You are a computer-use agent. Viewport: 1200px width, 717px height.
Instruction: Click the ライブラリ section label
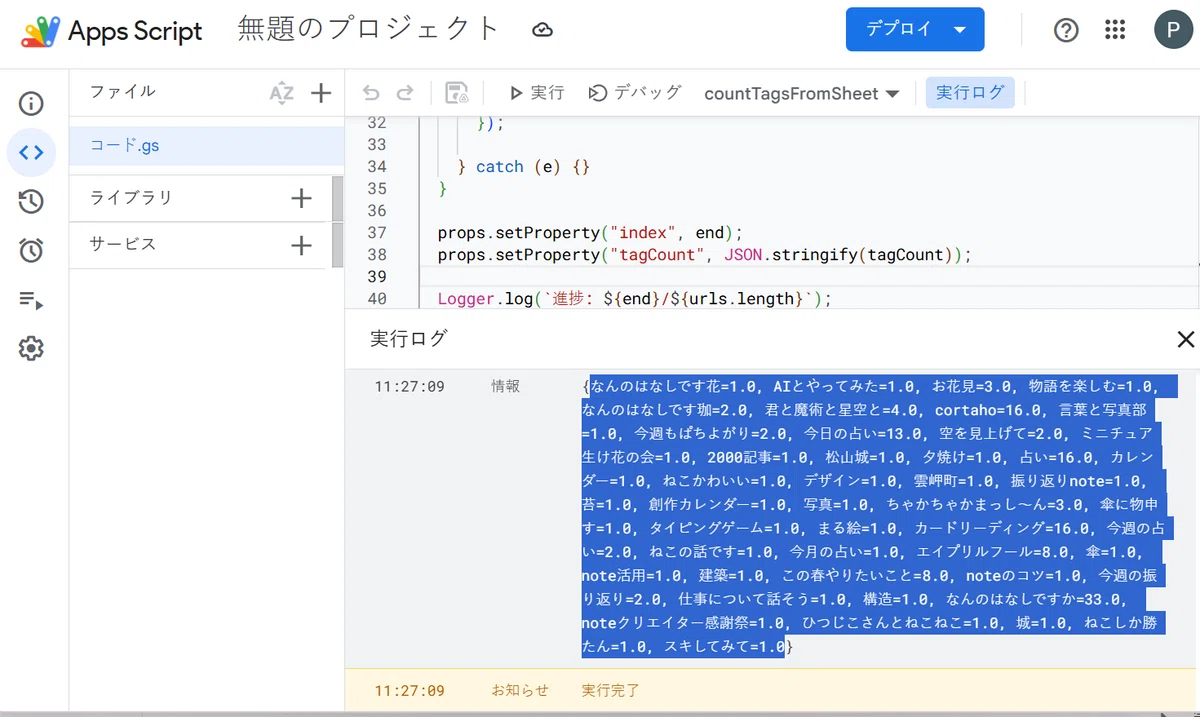click(131, 197)
